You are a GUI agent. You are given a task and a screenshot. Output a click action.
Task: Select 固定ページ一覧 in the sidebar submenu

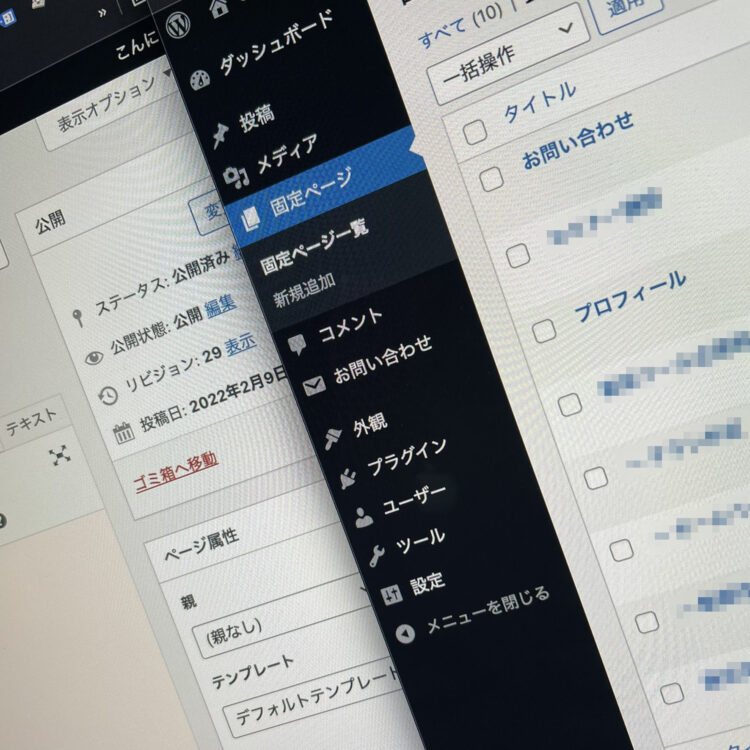click(314, 246)
